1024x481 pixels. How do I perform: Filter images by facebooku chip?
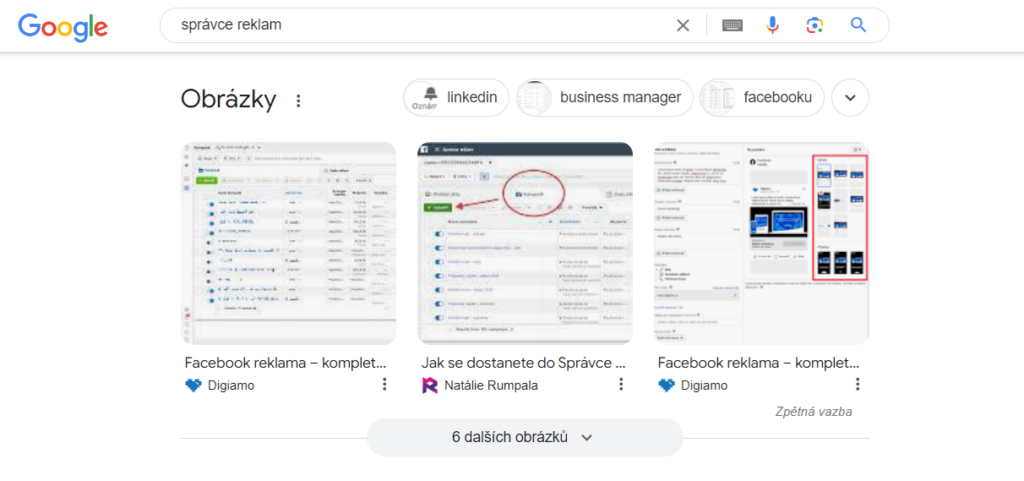762,98
